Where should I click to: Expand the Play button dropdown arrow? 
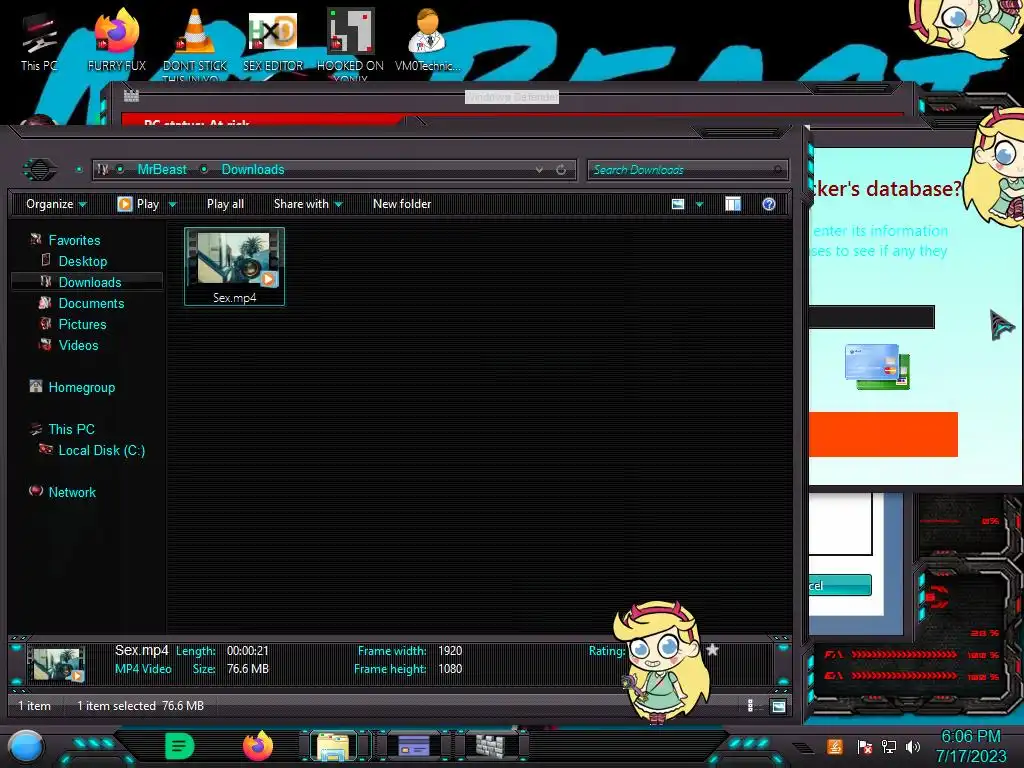pyautogui.click(x=172, y=204)
